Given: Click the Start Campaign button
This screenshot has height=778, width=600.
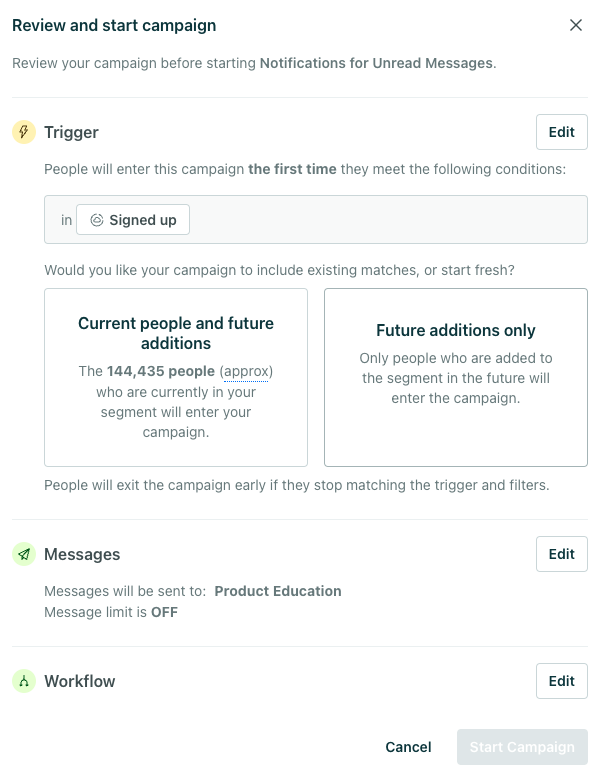Looking at the screenshot, I should 522,747.
